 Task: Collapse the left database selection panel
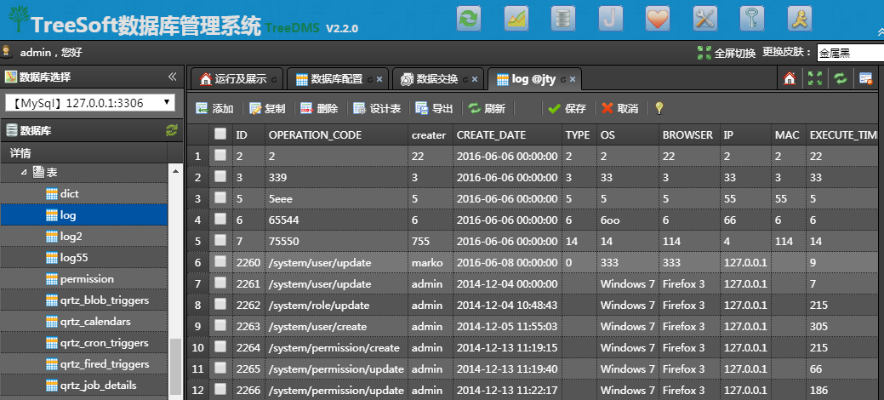[171, 77]
